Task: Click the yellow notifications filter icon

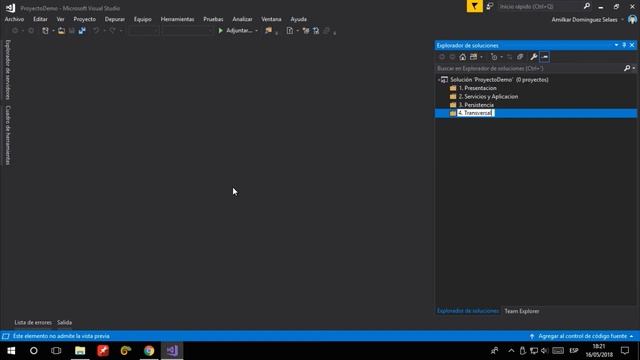Action: coord(474,6)
